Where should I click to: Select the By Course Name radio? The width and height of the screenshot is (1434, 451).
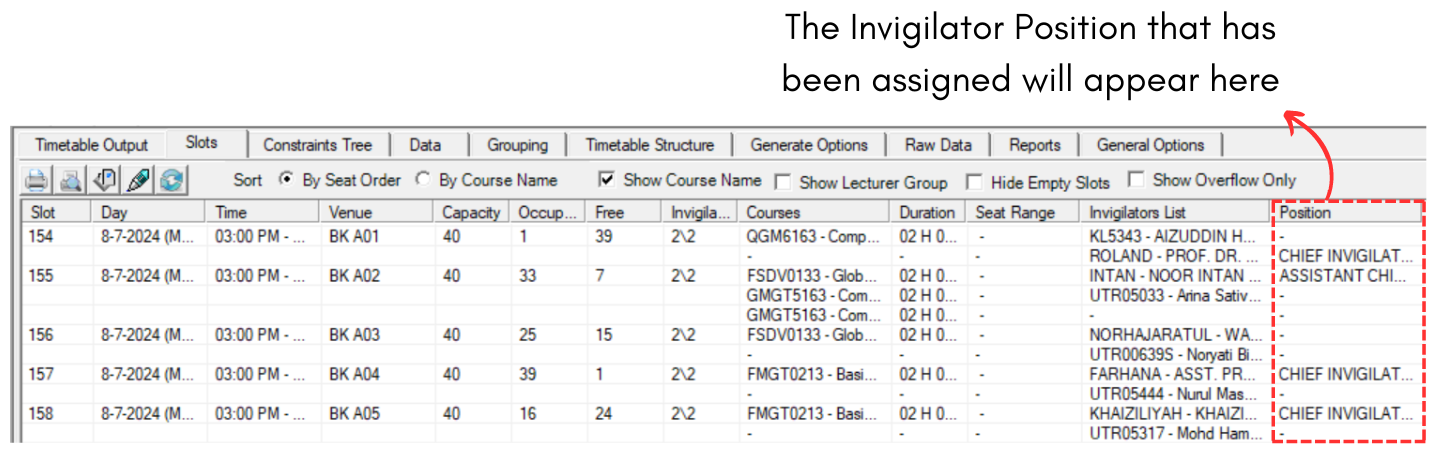(x=422, y=180)
